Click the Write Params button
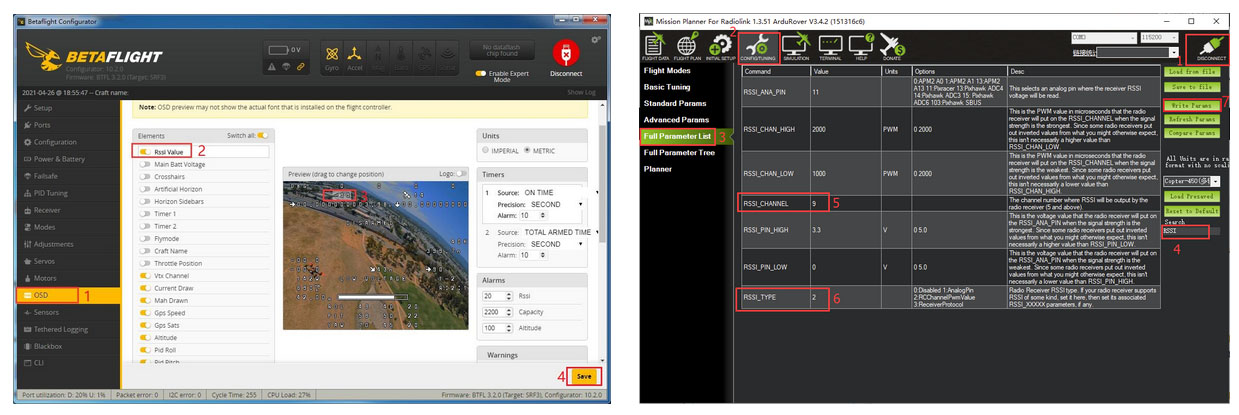1239x415 pixels. (x=1191, y=104)
